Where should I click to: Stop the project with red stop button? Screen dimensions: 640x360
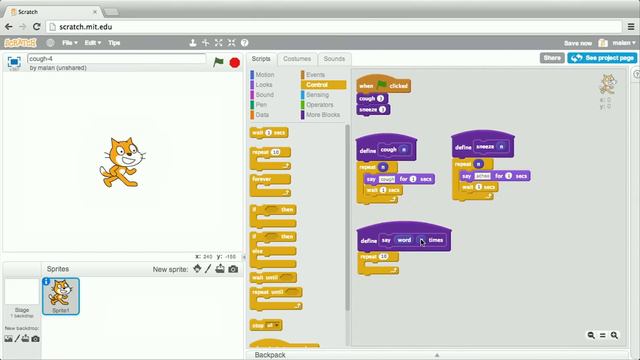pyautogui.click(x=235, y=62)
